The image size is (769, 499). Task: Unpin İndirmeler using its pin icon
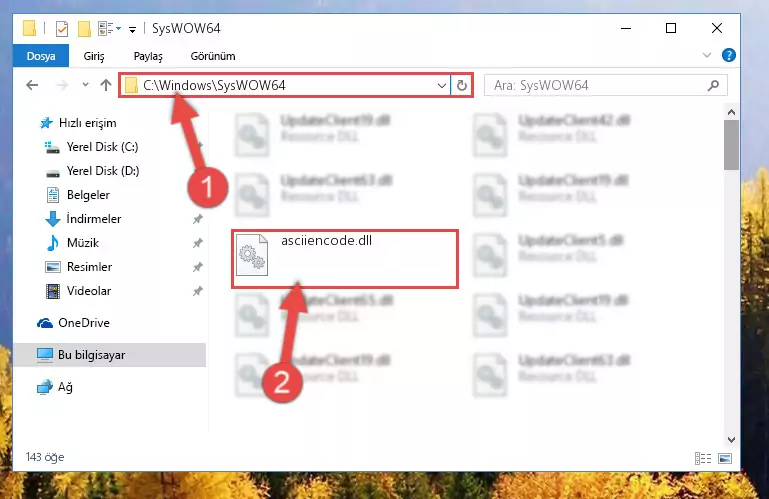tap(197, 219)
